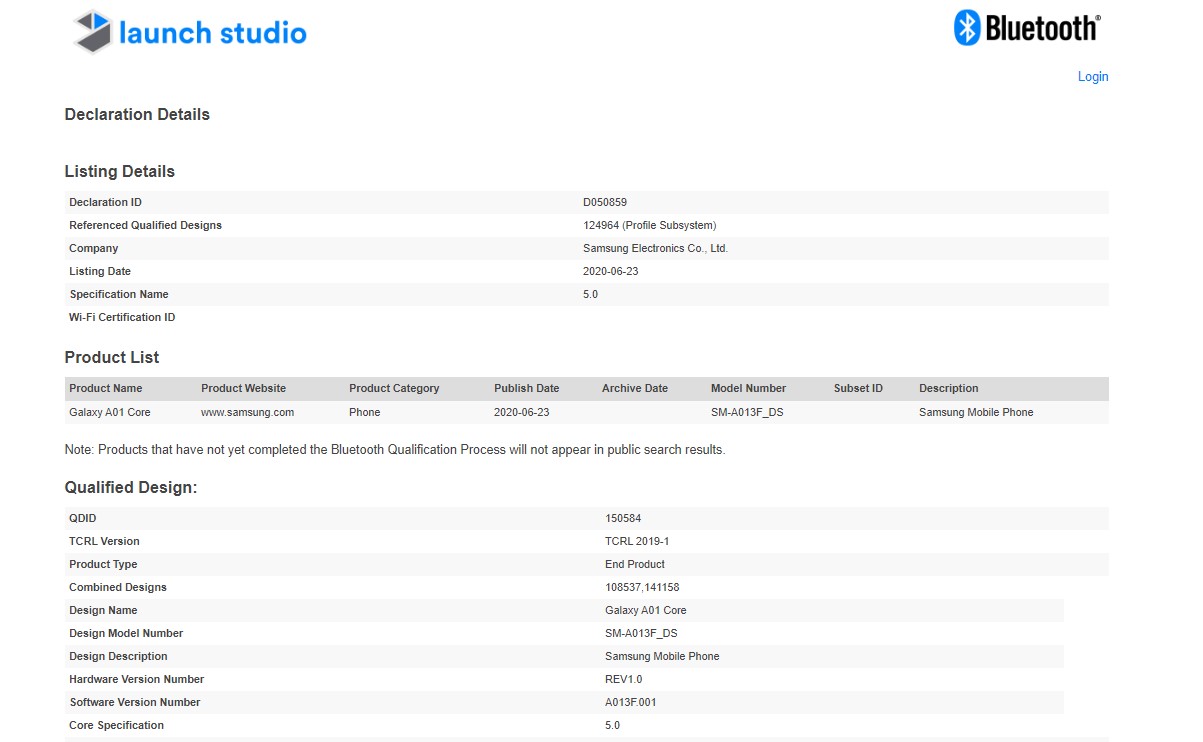Click the Archive Date column header
1203x742 pixels.
[x=635, y=389]
